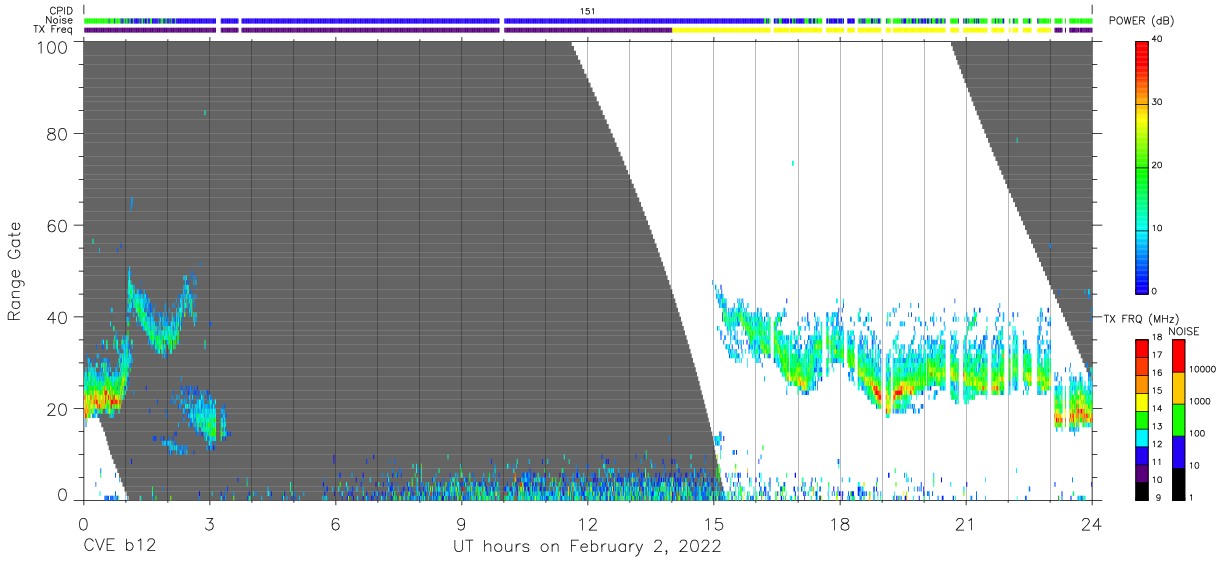1228x567 pixels.
Task: Click x-axis tick label '3'
Action: pyautogui.click(x=209, y=524)
